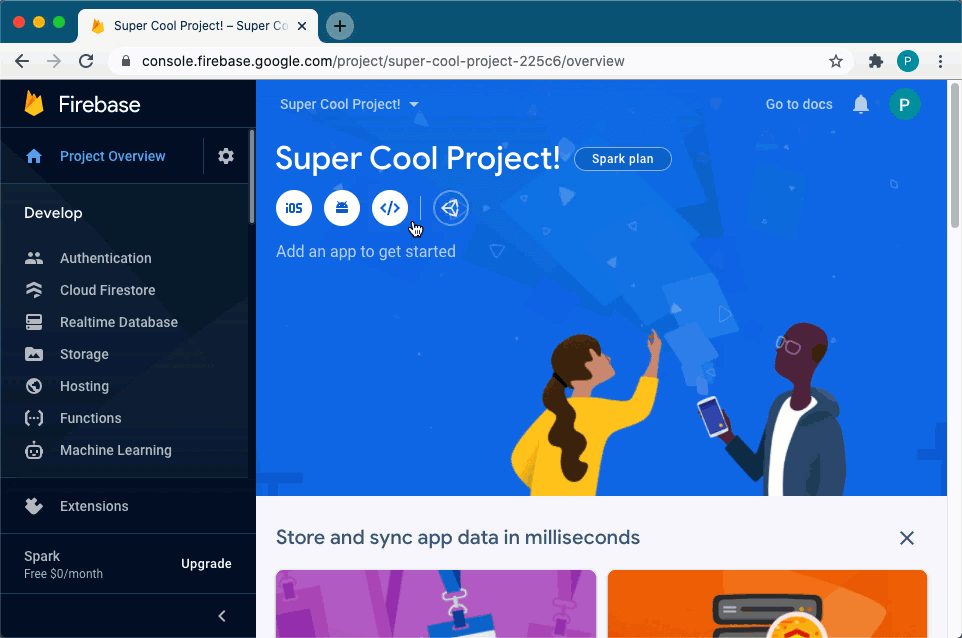Dismiss the Store and sync app data section

tap(907, 538)
